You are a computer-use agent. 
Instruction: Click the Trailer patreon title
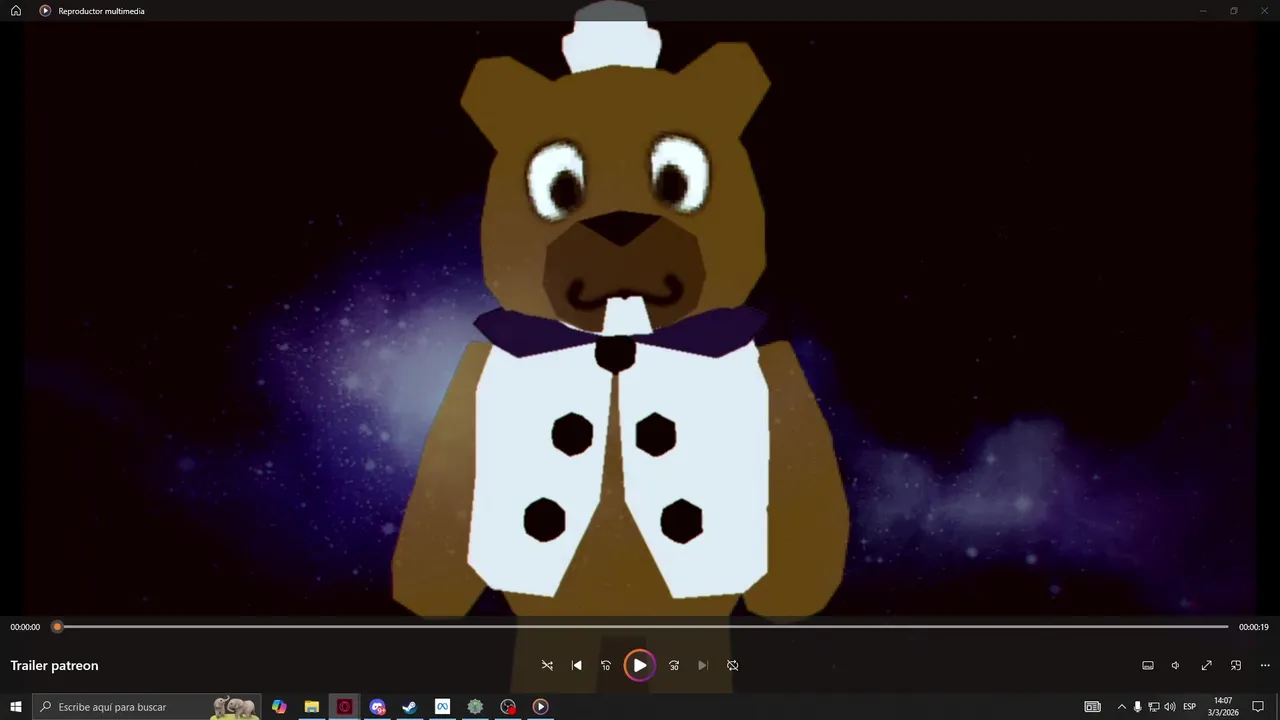coord(54,665)
